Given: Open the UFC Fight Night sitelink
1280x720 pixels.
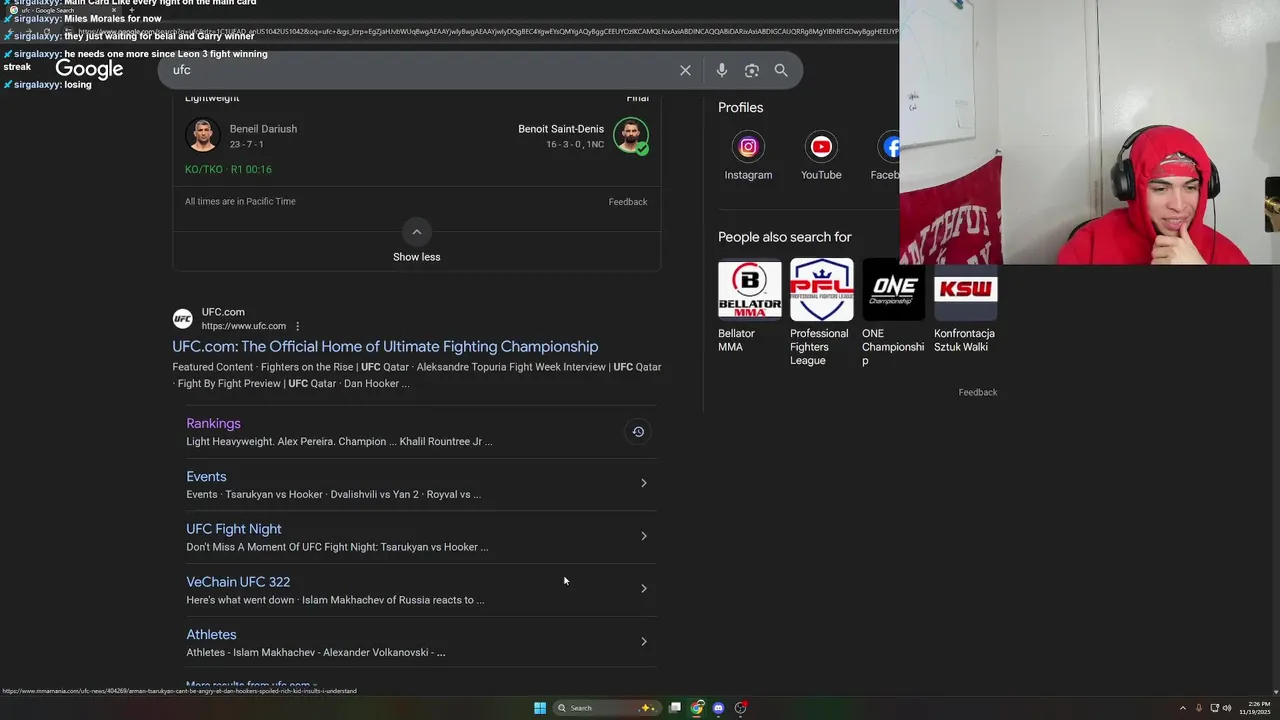Looking at the screenshot, I should click(234, 529).
